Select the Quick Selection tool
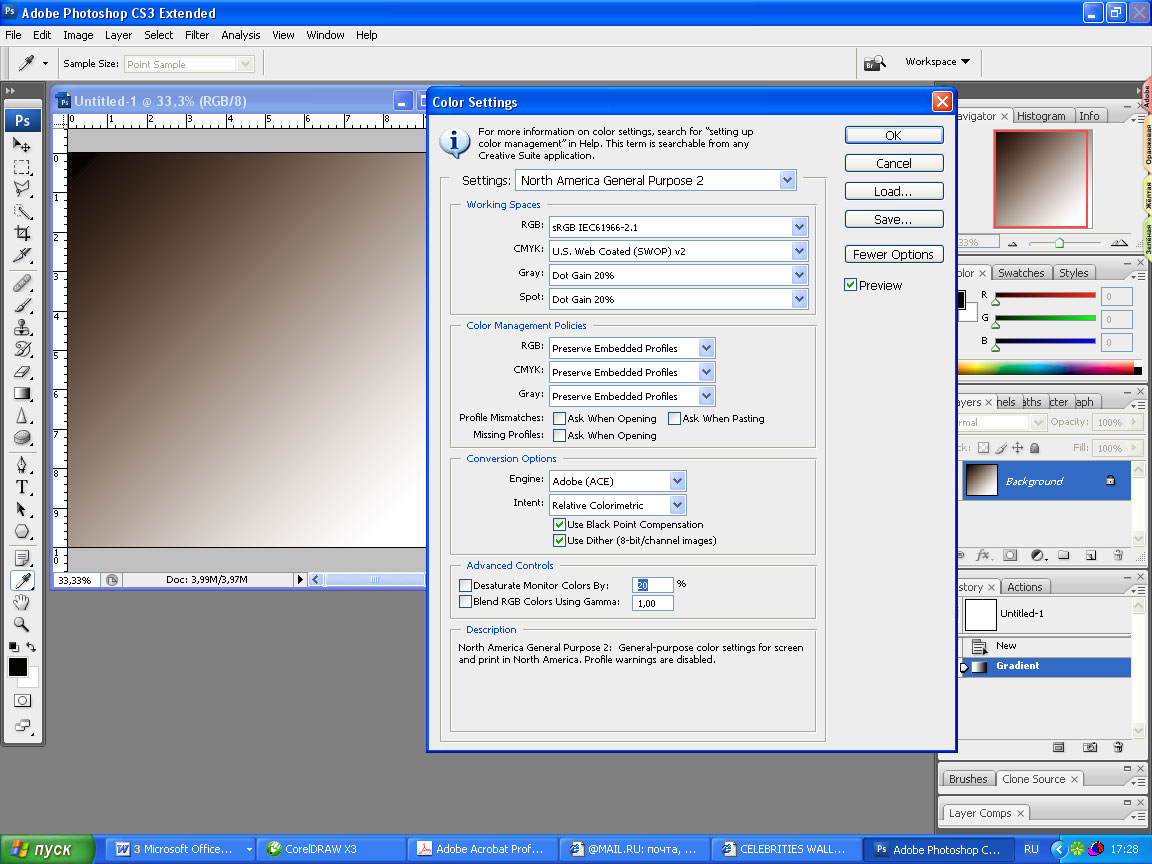Screen dimensions: 1152x864 [x=22, y=212]
